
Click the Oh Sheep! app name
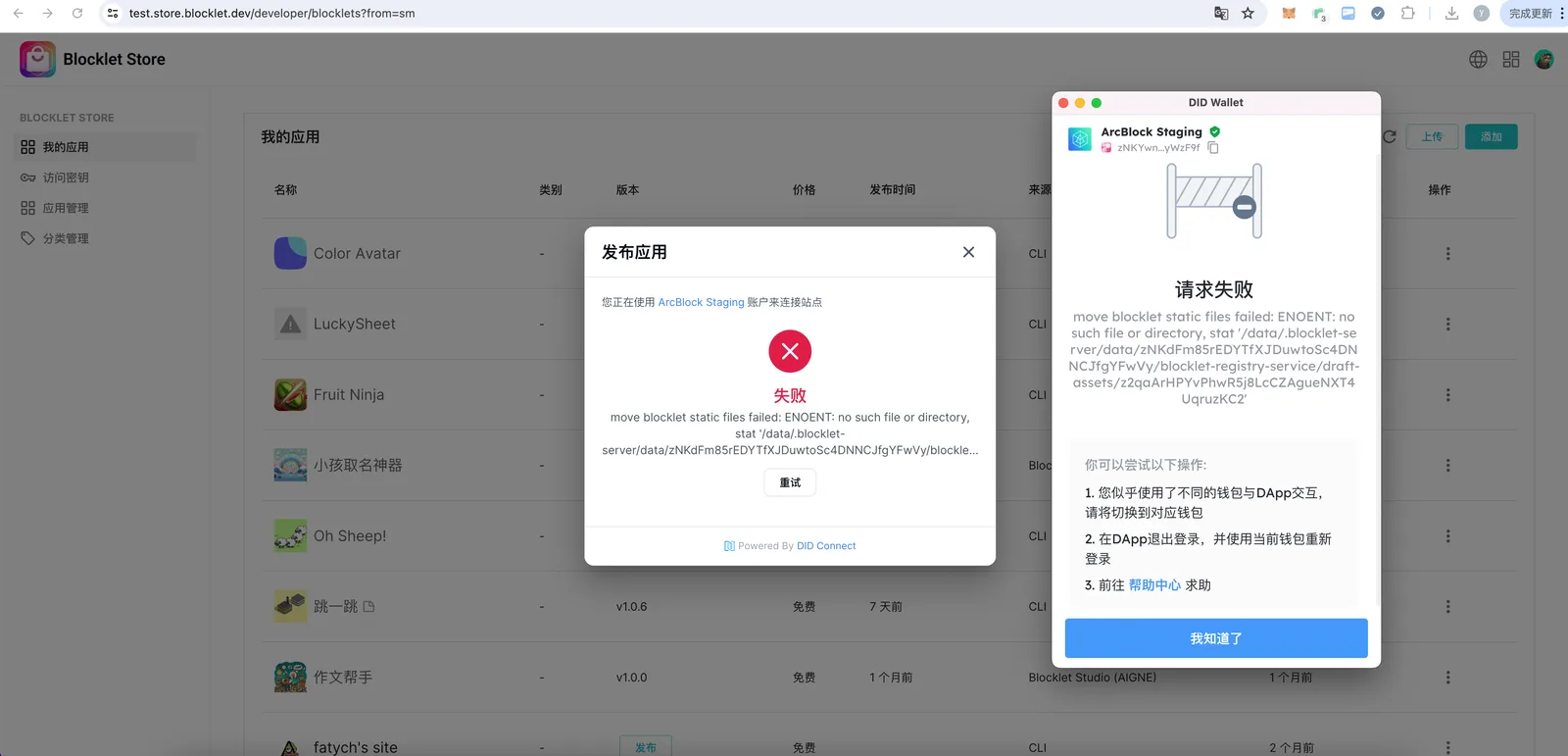[350, 536]
